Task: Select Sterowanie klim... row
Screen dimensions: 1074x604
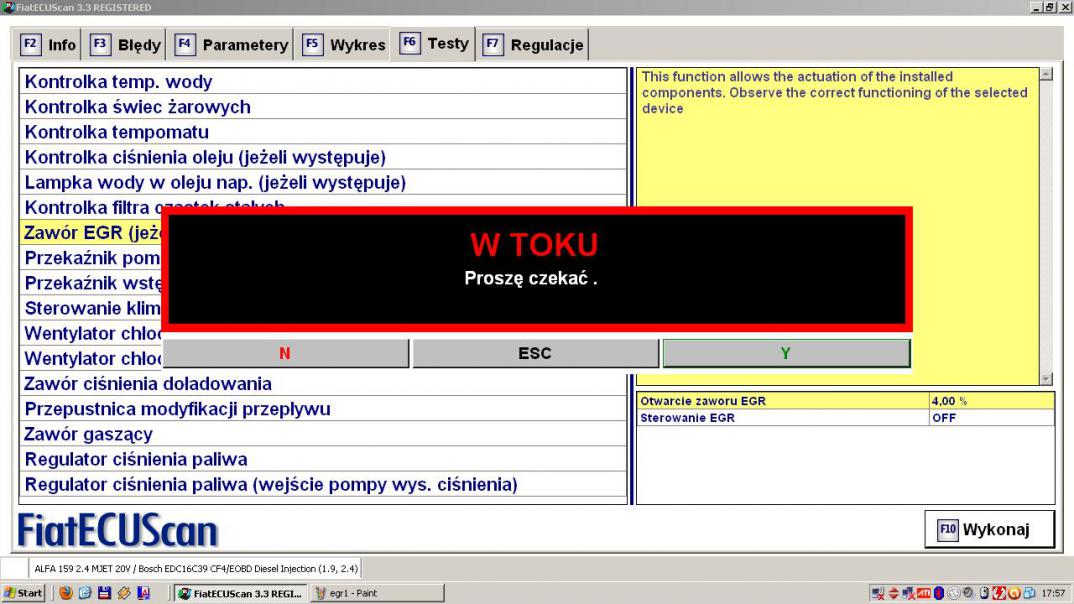Action: [91, 309]
